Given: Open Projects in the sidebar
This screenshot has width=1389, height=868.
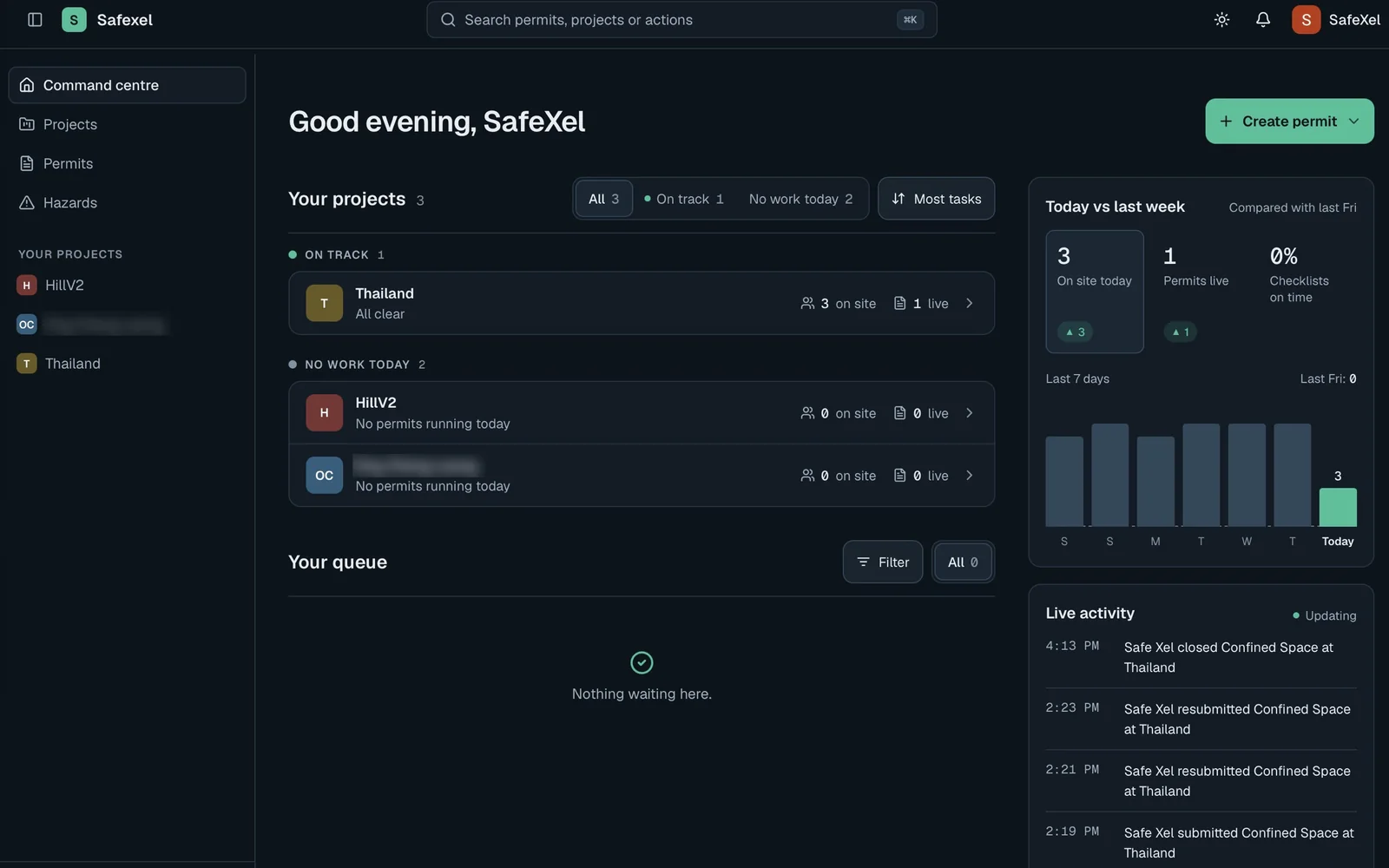Looking at the screenshot, I should [x=127, y=124].
